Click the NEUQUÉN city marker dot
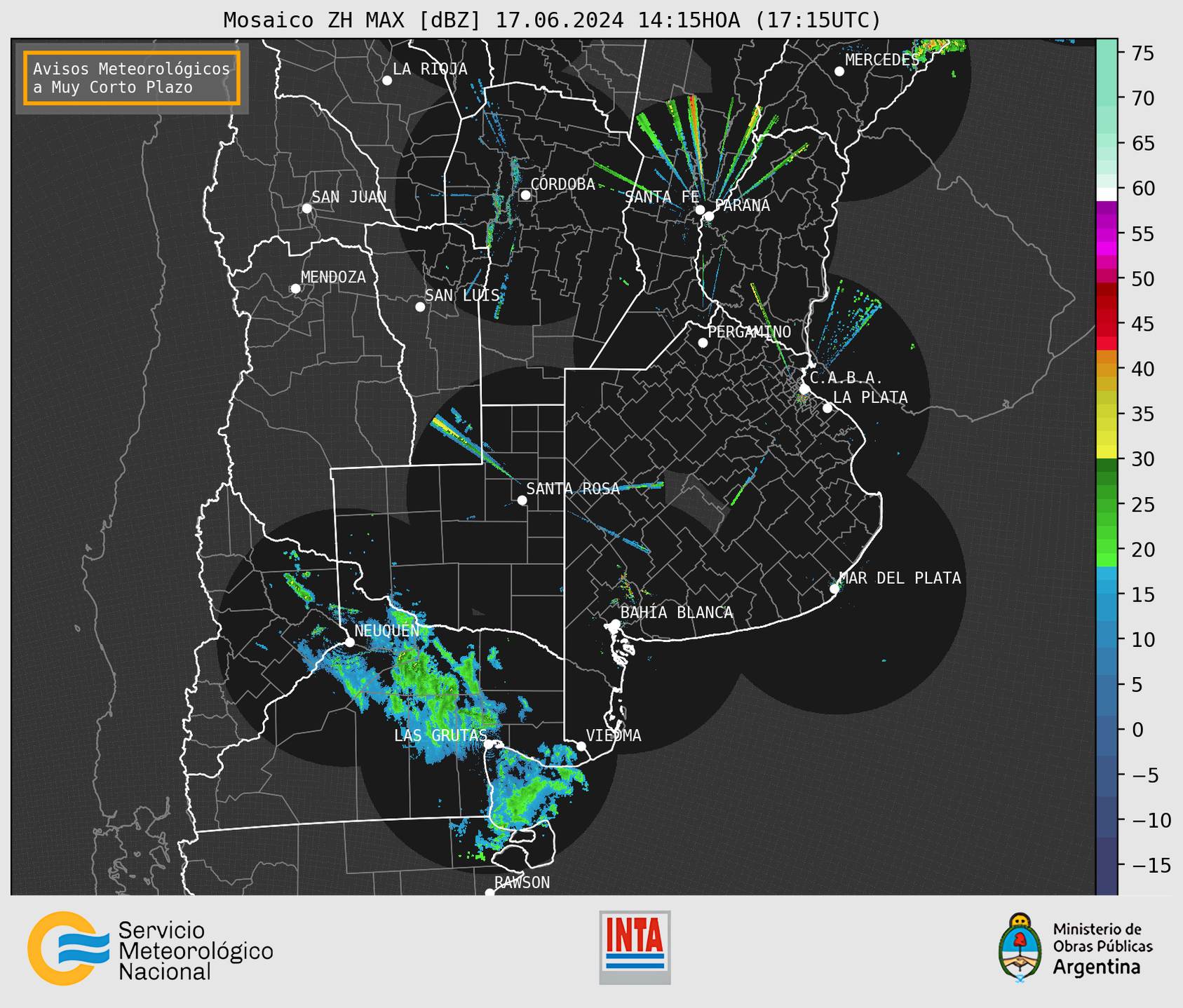 (350, 642)
